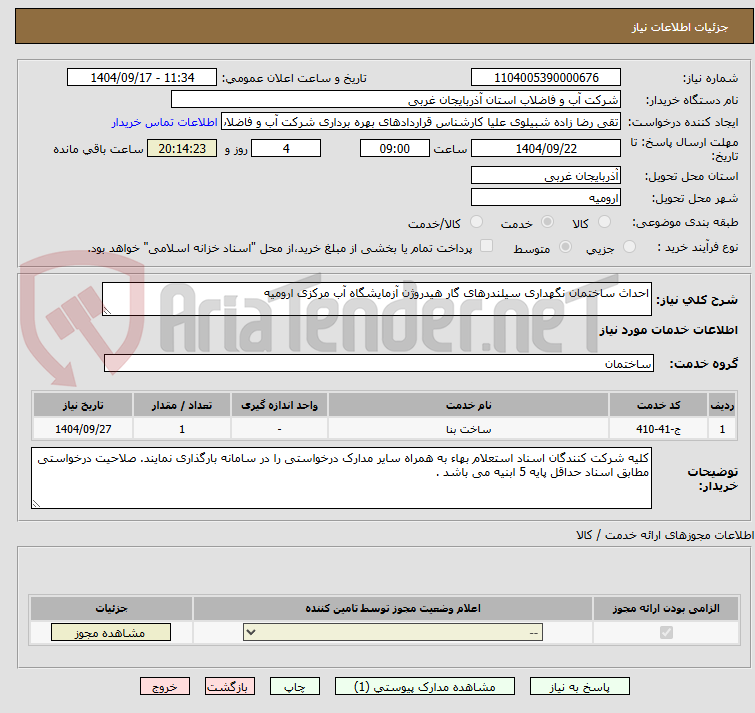Click the چاپ print button
The image size is (755, 713).
[295, 687]
